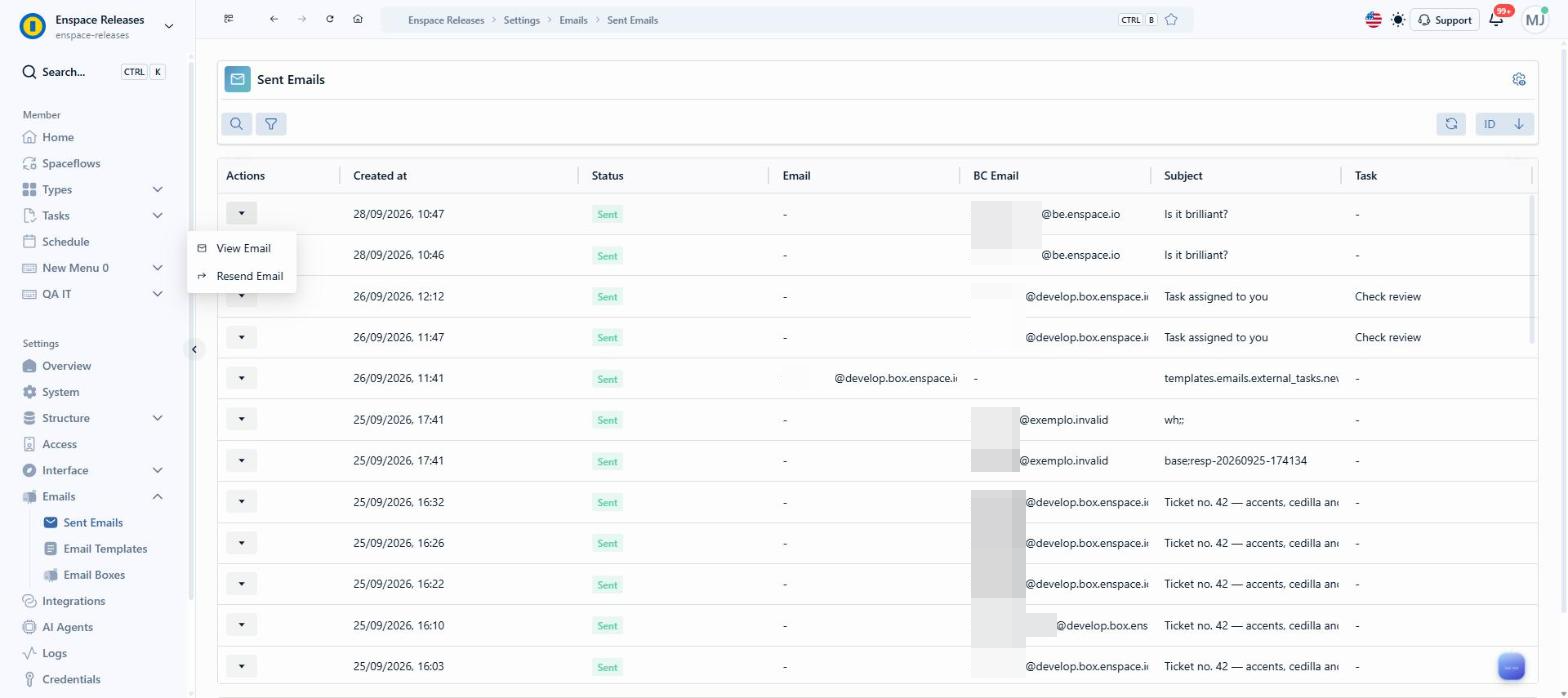The image size is (1568, 698).
Task: Choose Resend Email from context menu
Action: [x=241, y=276]
